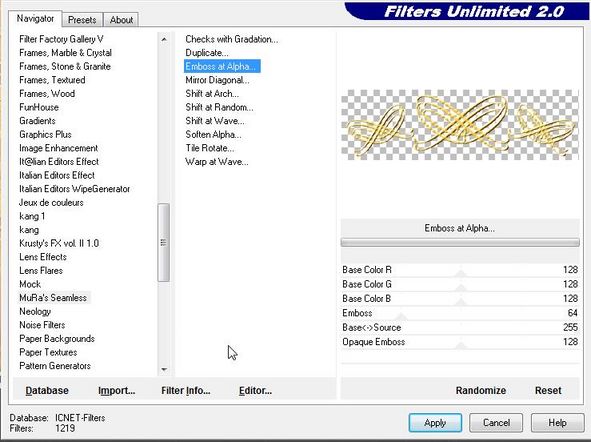Select the Neology category
The width and height of the screenshot is (591, 442).
point(35,311)
